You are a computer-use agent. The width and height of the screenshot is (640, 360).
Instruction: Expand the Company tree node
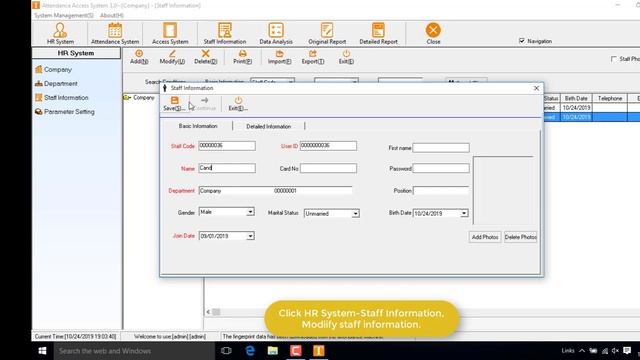point(127,98)
